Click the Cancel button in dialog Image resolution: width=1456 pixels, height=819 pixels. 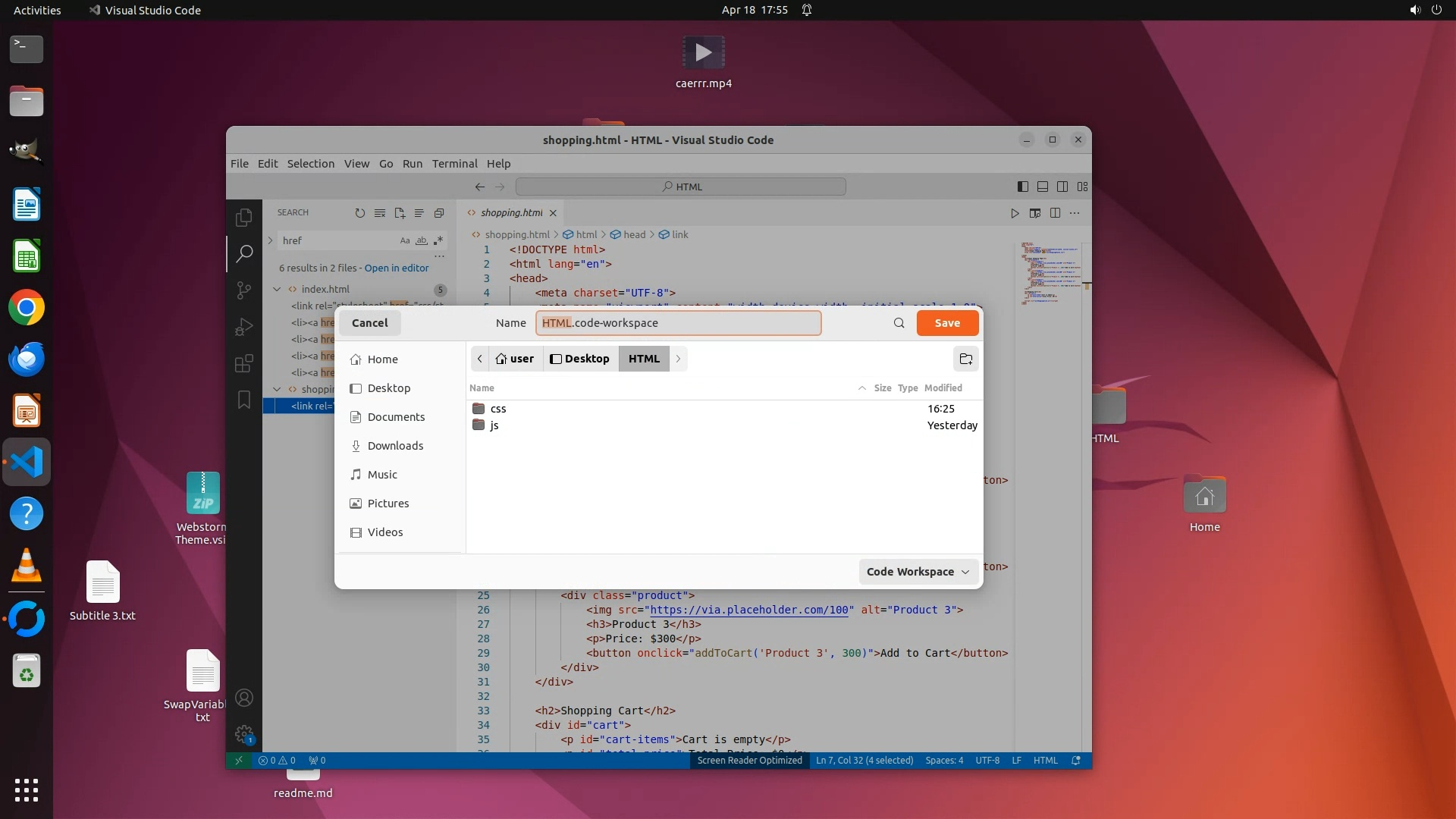(369, 323)
